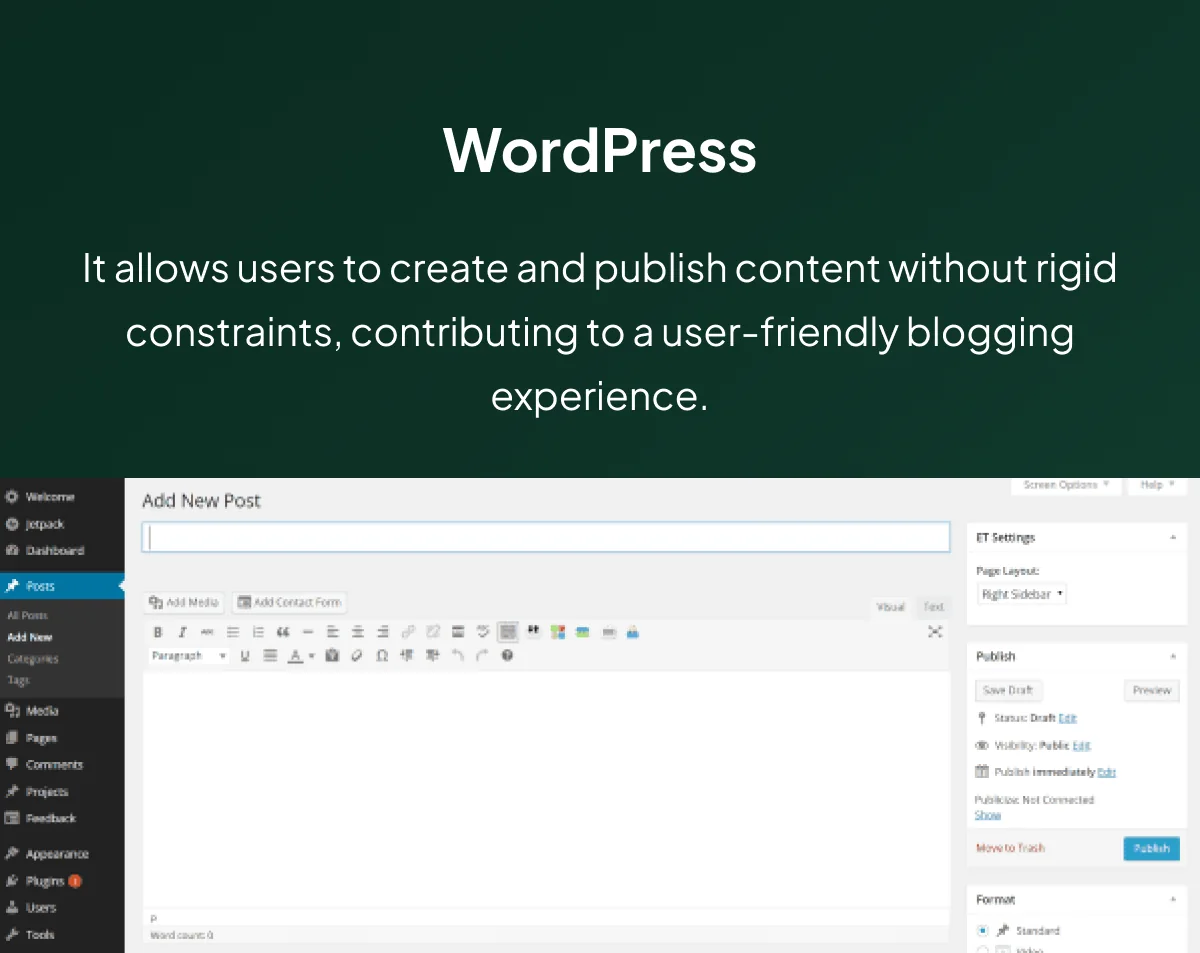Click paste as text icon
The image size is (1200, 953).
tap(332, 656)
